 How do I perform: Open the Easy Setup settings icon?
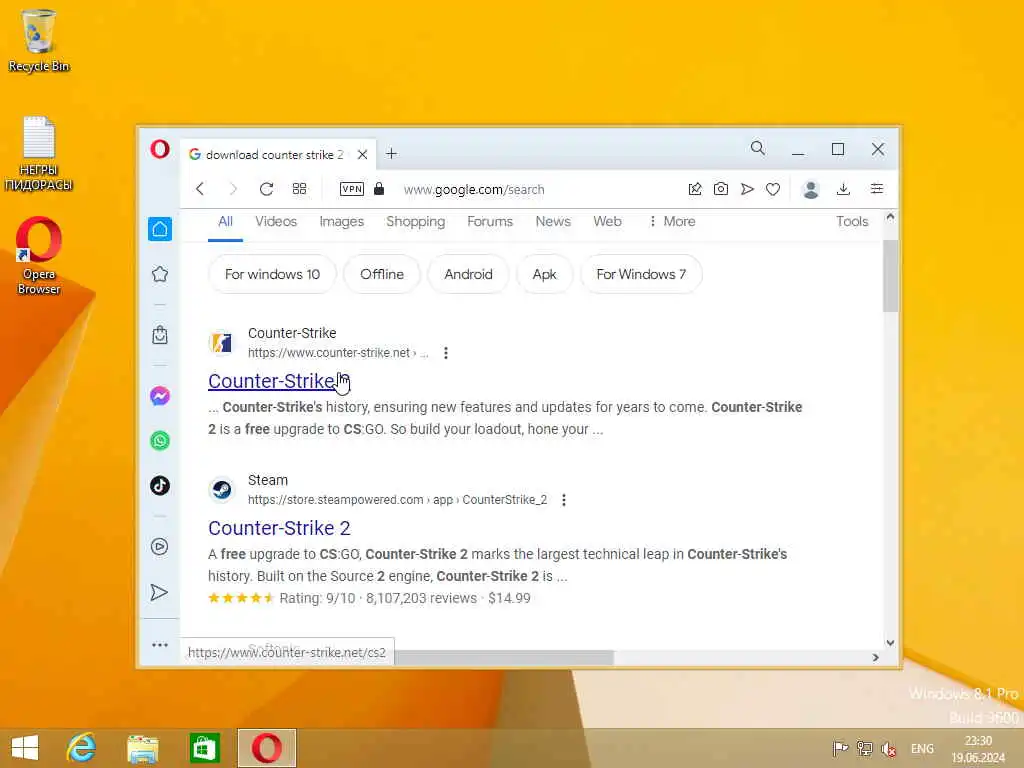[877, 189]
